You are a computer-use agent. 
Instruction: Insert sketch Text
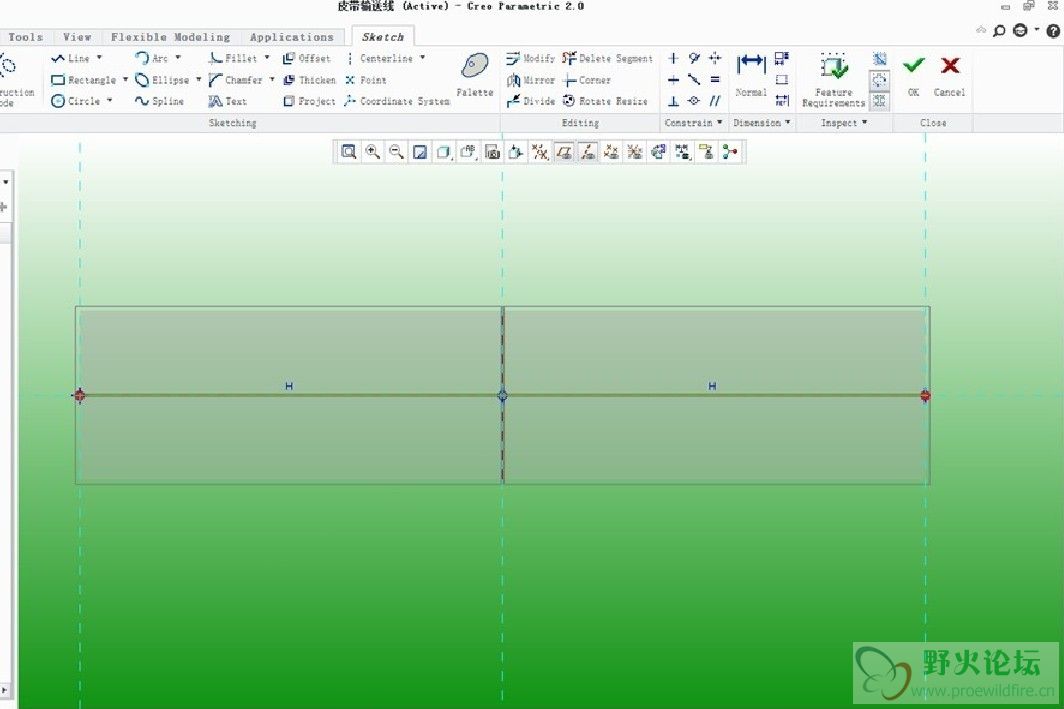tap(227, 101)
